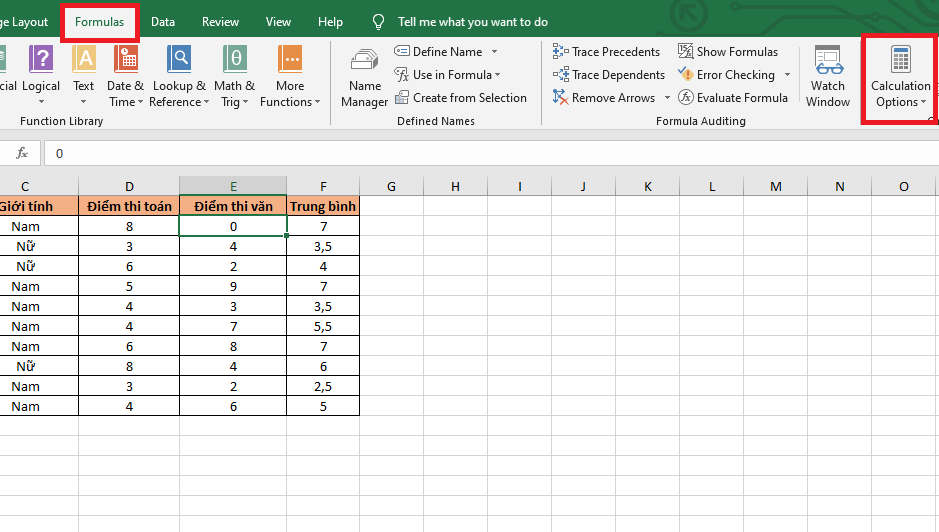Switch to the Data tab
The image size is (939, 532).
pyautogui.click(x=163, y=22)
